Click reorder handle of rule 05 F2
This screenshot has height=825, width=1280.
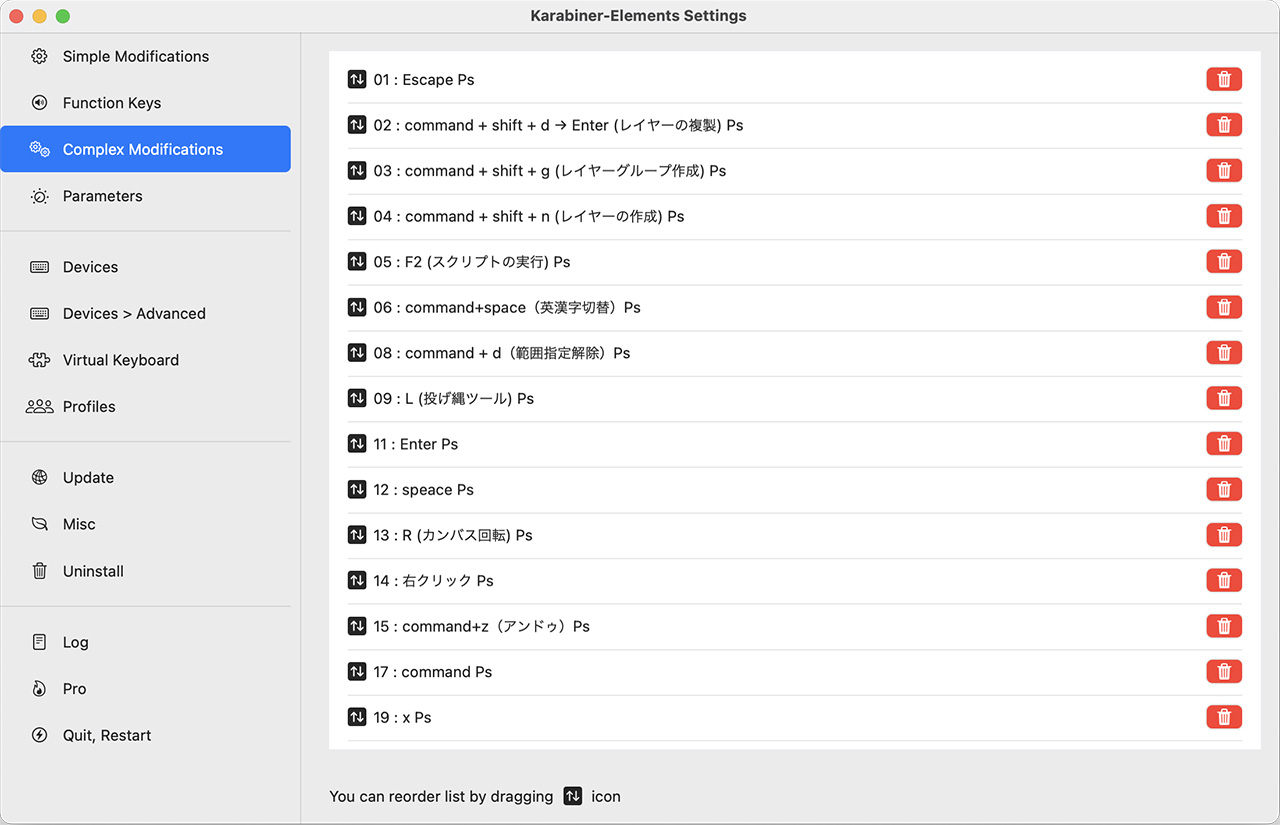[x=357, y=261]
